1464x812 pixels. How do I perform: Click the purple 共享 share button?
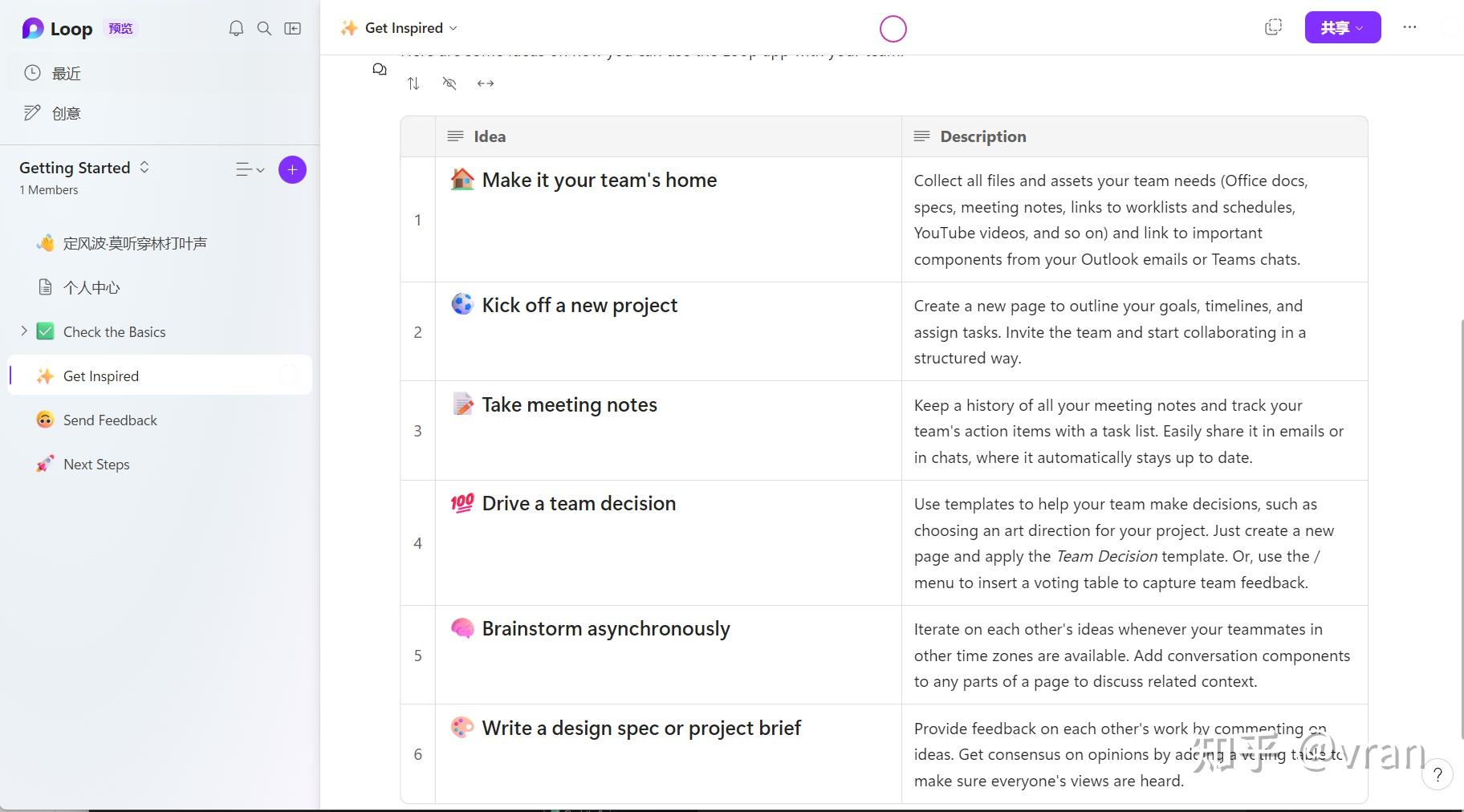[x=1343, y=27]
